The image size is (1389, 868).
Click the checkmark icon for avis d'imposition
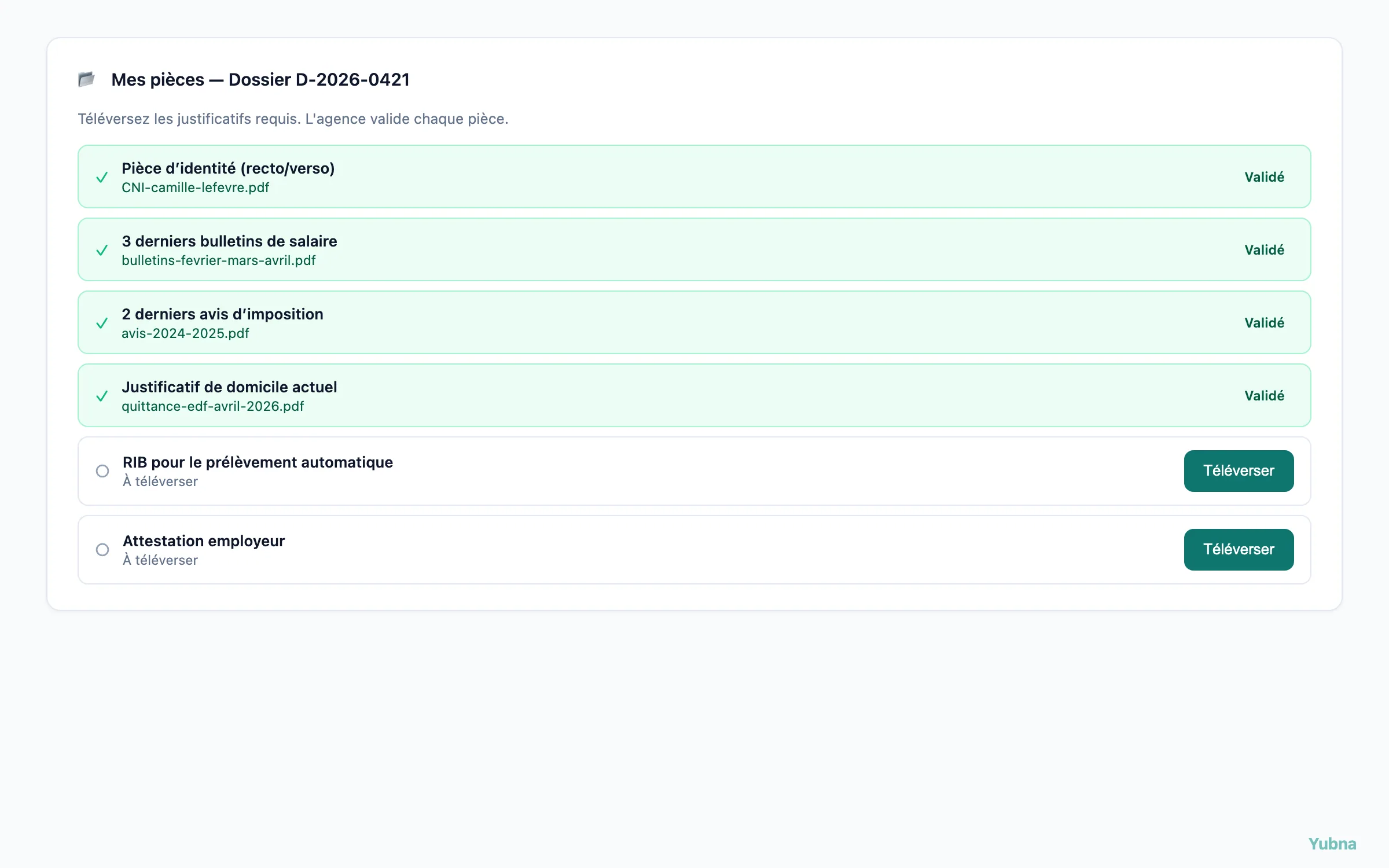tap(102, 323)
